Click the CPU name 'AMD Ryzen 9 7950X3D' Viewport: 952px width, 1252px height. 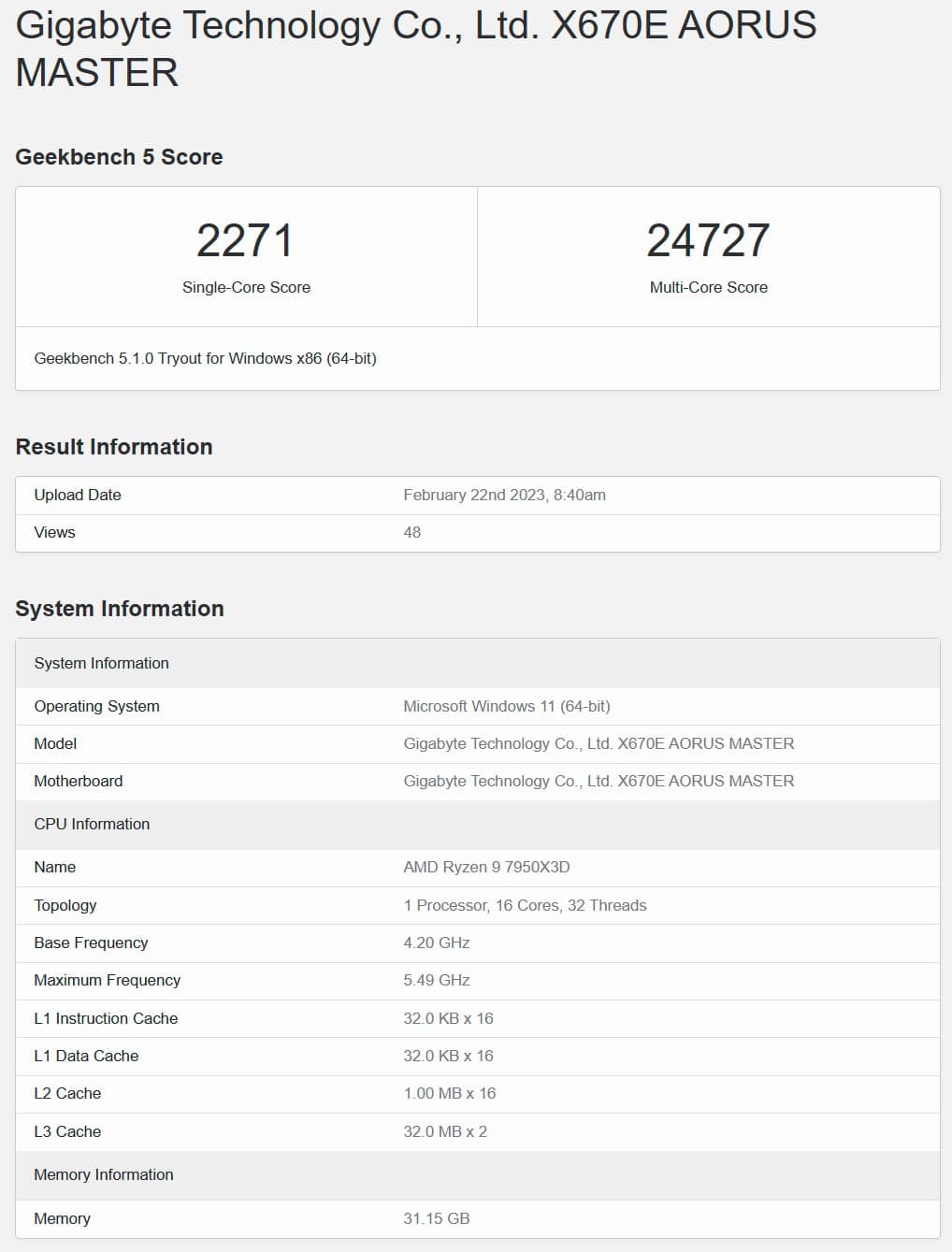click(x=486, y=867)
